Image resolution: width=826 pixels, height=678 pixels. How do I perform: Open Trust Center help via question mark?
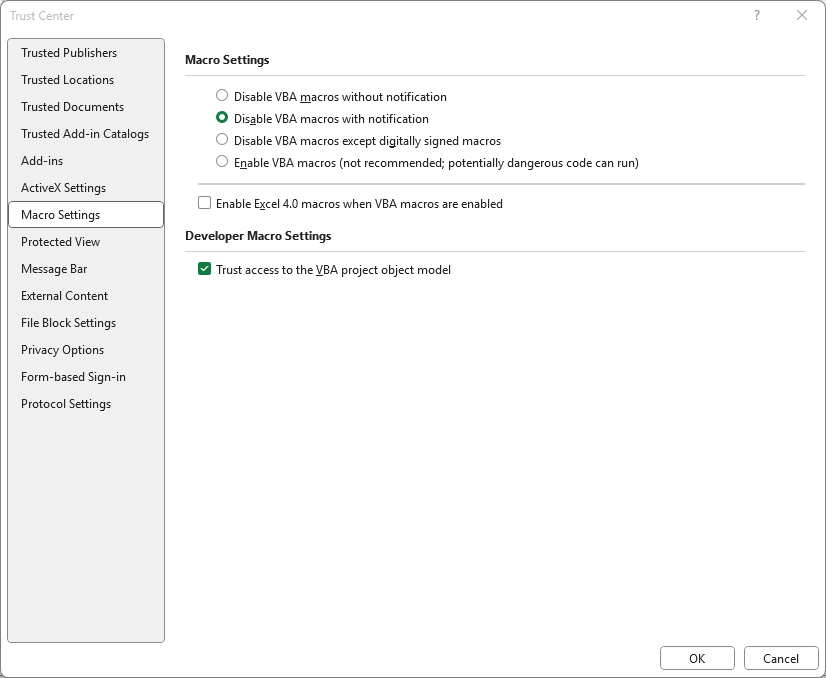(x=757, y=16)
